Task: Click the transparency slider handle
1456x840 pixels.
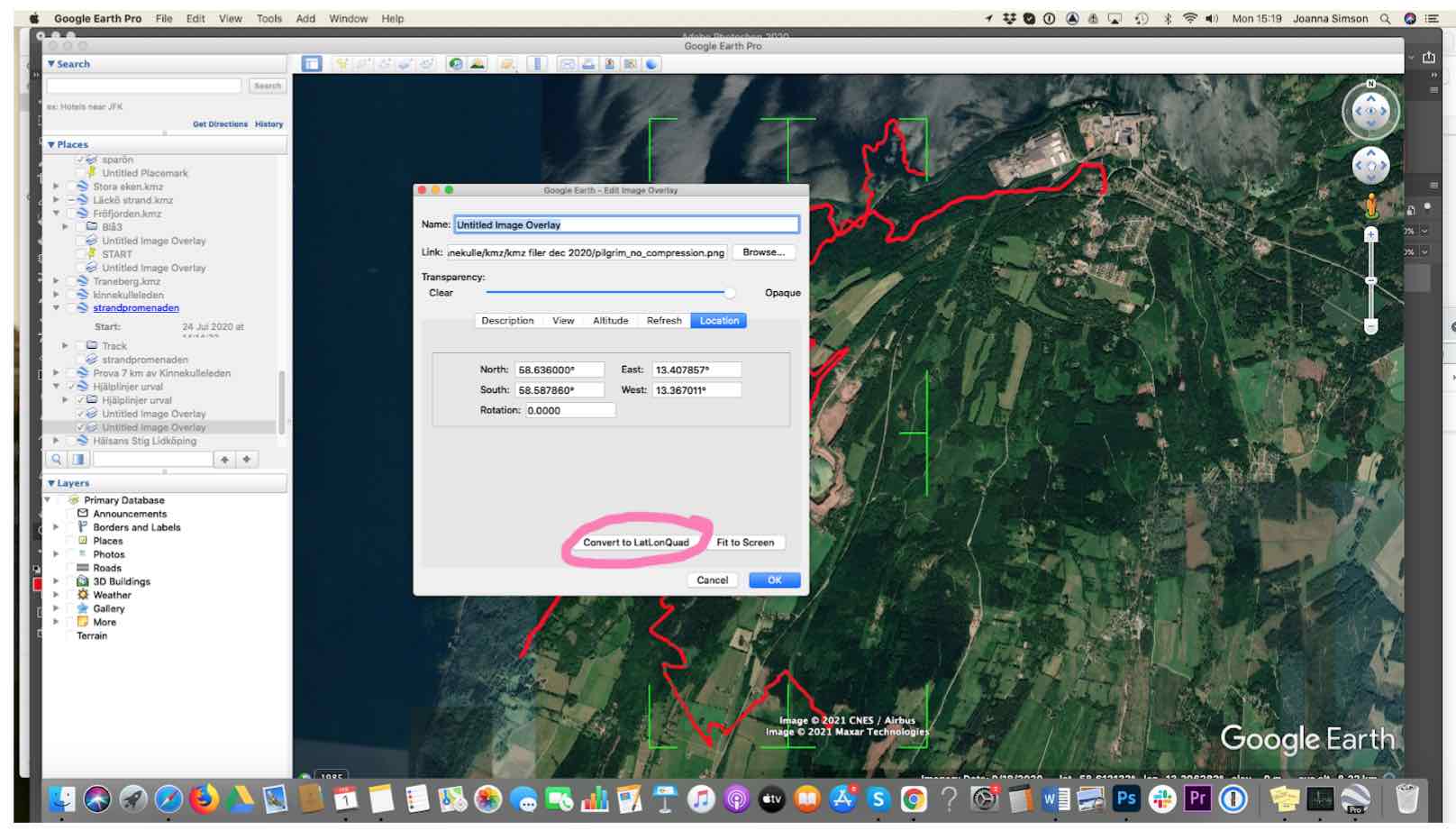Action: 729,293
